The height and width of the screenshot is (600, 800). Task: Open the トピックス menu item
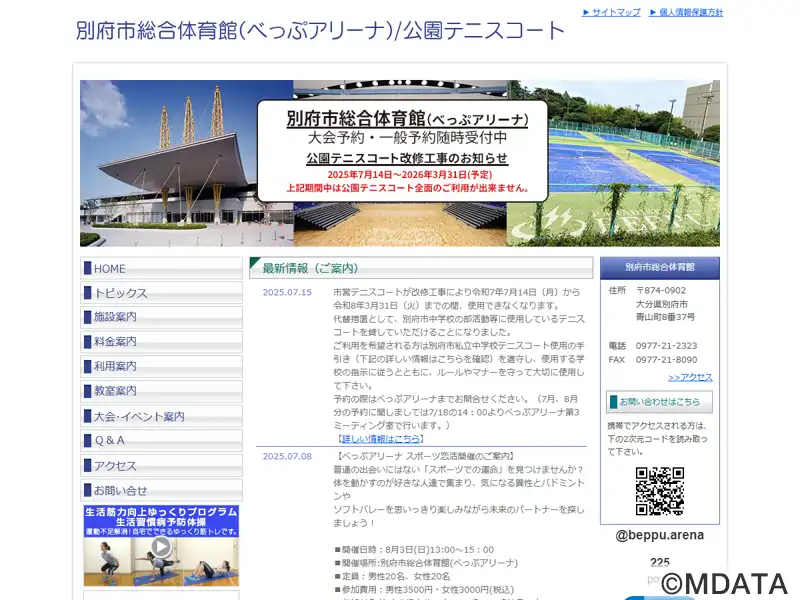click(x=161, y=293)
